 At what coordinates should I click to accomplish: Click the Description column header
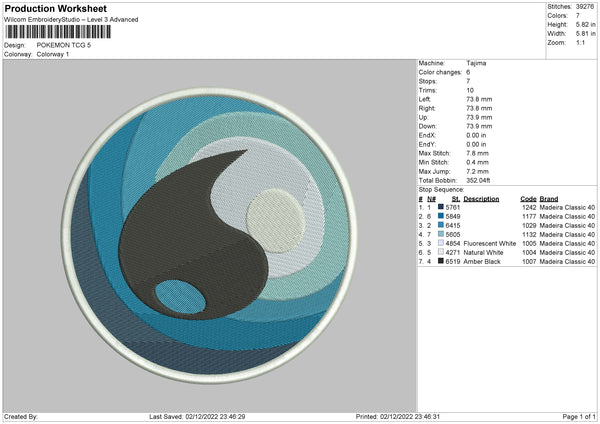pos(481,199)
